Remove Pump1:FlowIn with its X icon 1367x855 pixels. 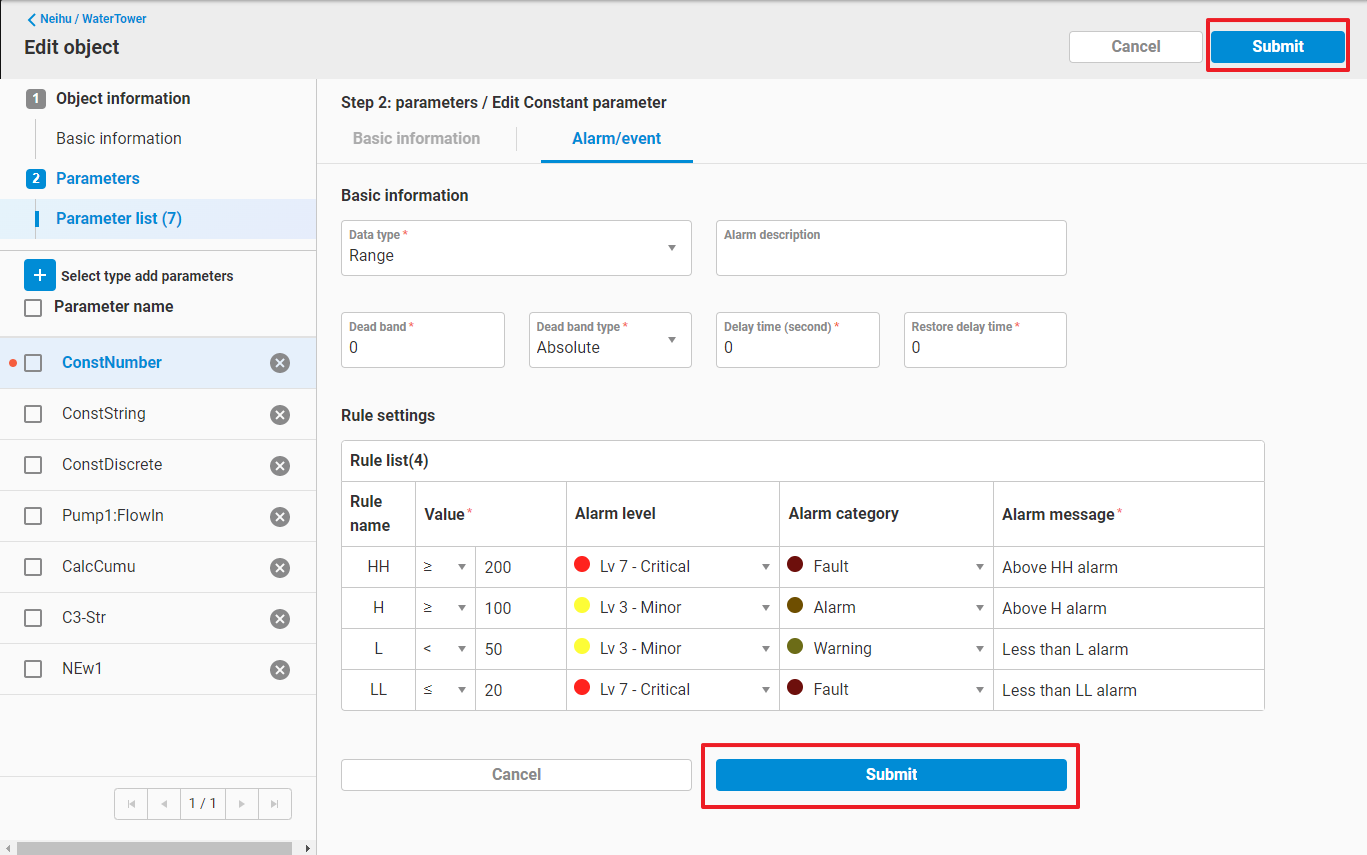coord(280,517)
